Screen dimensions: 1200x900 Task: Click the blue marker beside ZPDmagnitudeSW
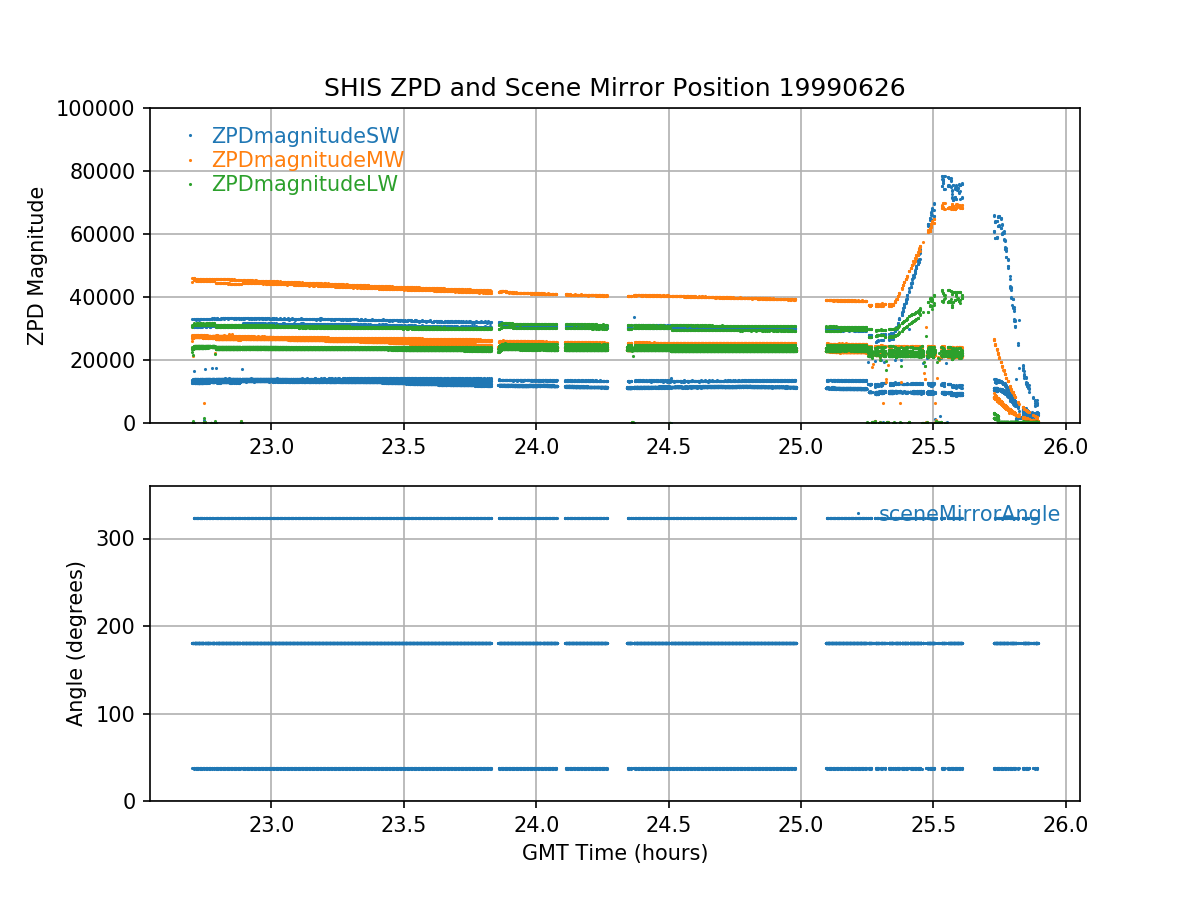click(x=190, y=136)
